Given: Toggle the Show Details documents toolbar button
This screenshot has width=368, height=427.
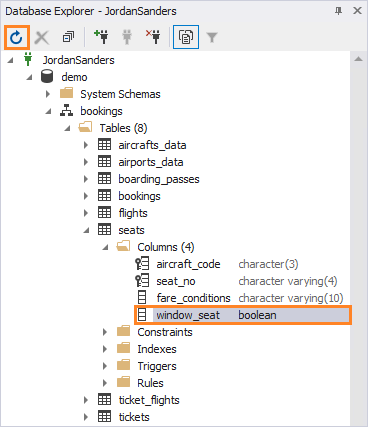Looking at the screenshot, I should tap(186, 37).
